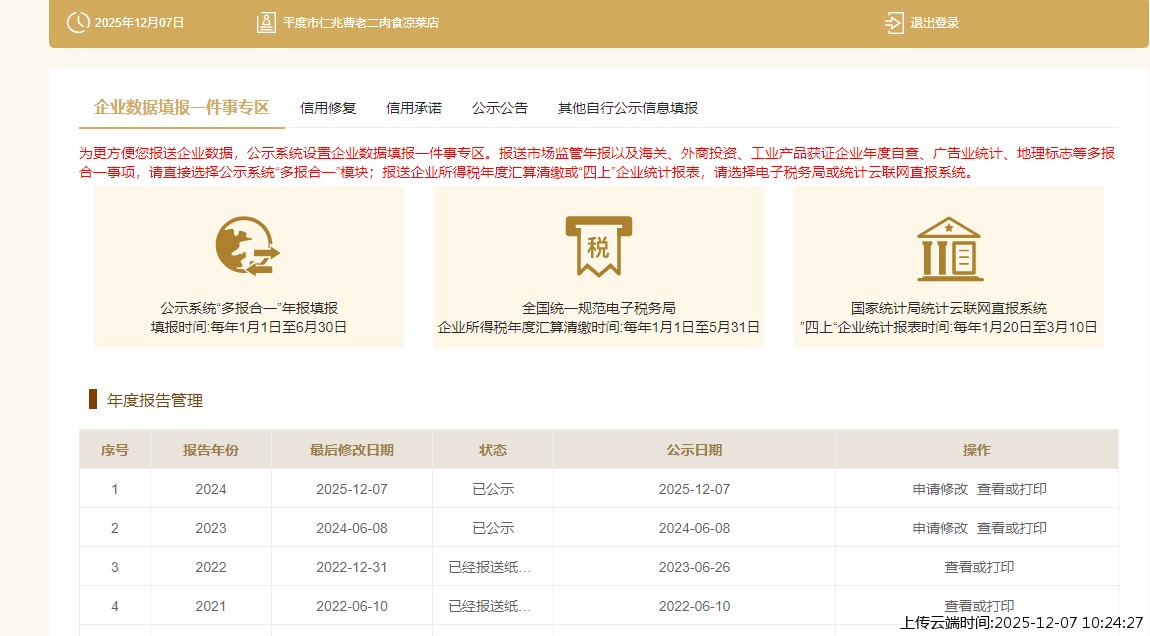Image resolution: width=1150 pixels, height=636 pixels.
Task: Open the statistics bureau building icon
Action: (x=948, y=248)
